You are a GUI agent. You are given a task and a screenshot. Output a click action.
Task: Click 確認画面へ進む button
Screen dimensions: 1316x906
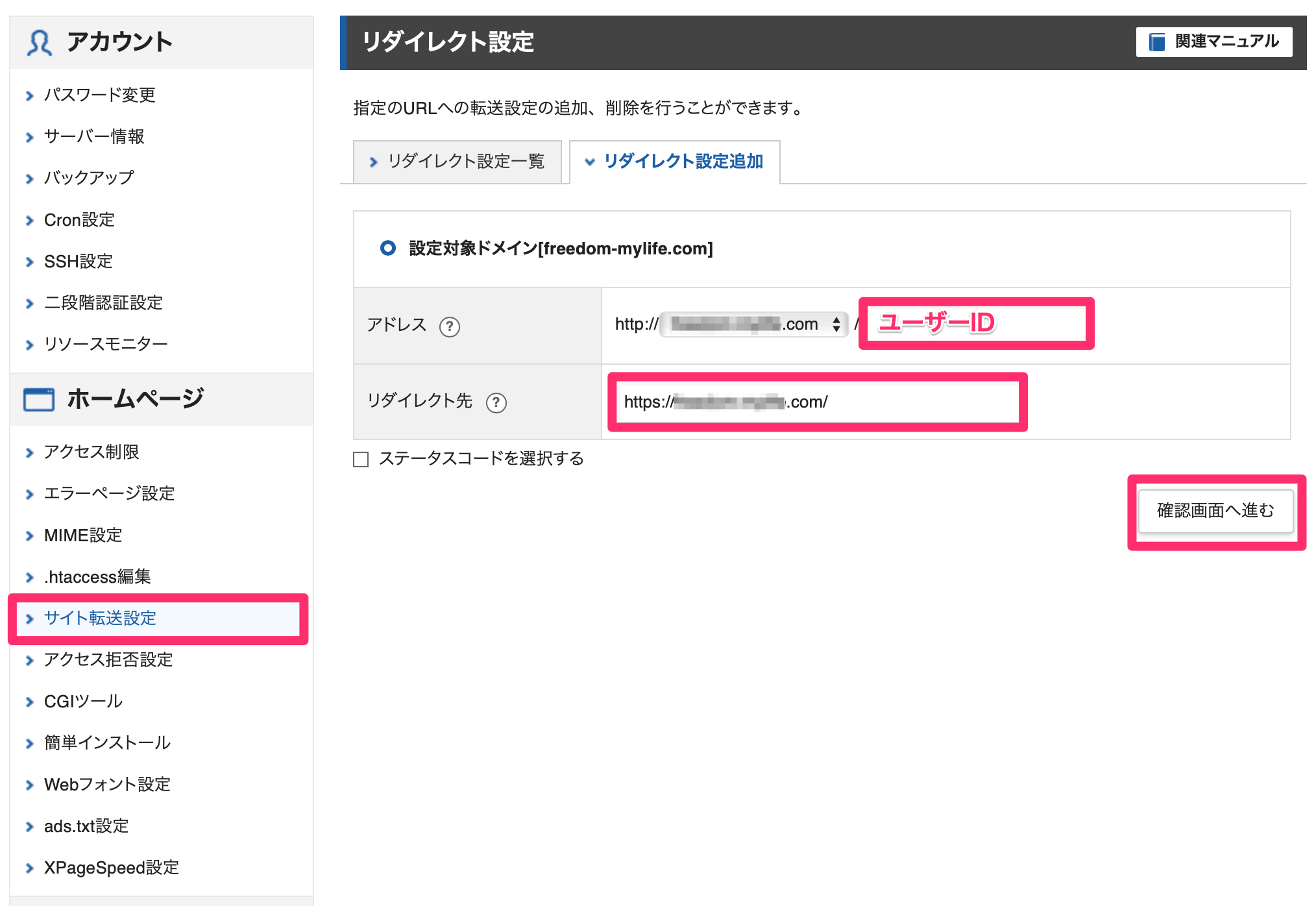point(1215,511)
